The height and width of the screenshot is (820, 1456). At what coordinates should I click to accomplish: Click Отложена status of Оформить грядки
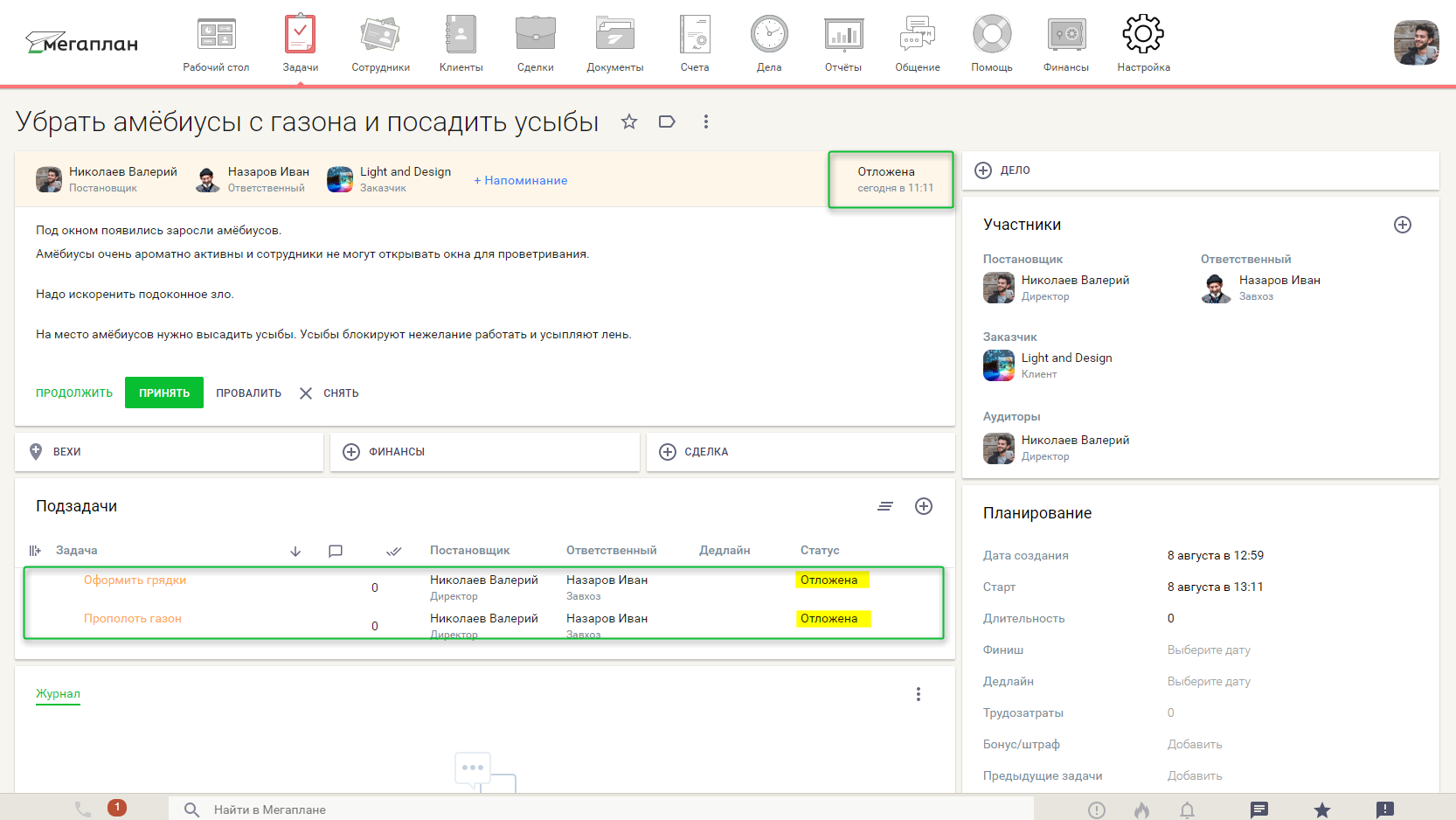tap(831, 580)
